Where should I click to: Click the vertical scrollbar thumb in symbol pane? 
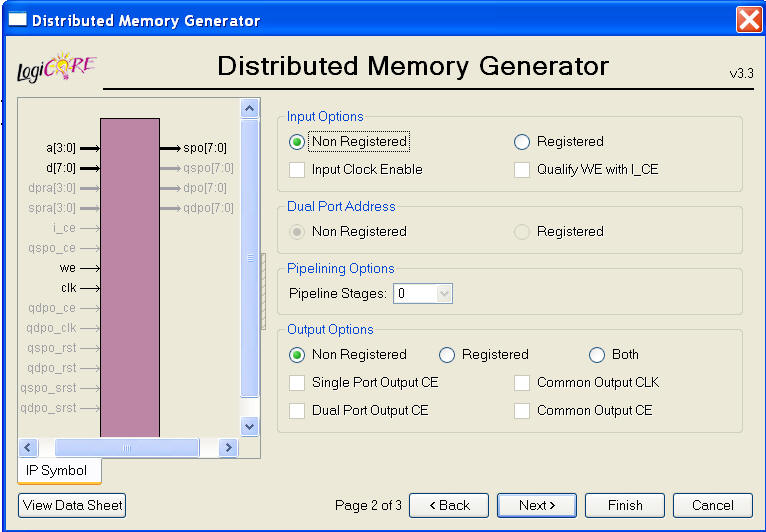[250, 258]
